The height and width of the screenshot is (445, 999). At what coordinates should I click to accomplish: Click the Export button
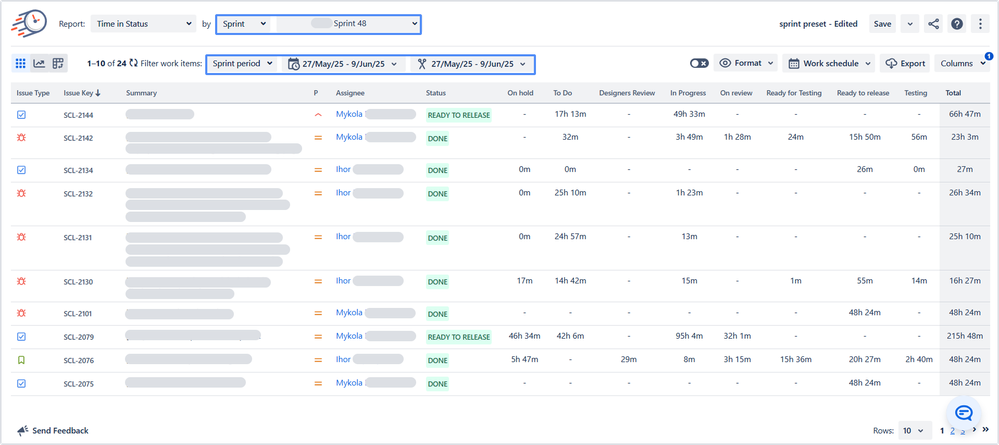tap(905, 63)
